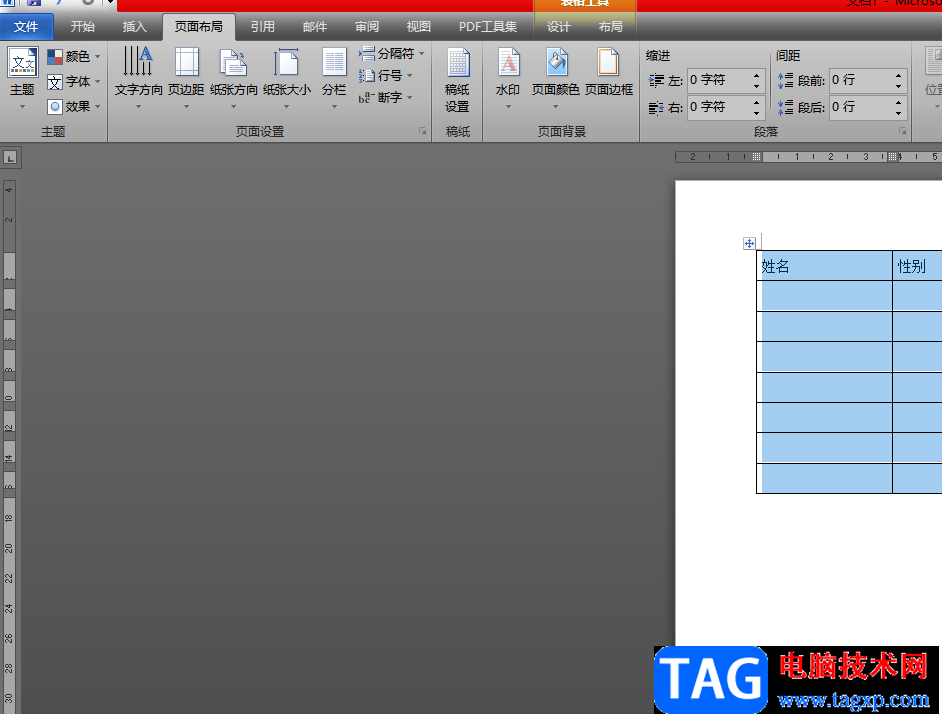Screen dimensions: 942x714
Task: Open the 页面边框 page borders dialog
Action: tap(609, 72)
